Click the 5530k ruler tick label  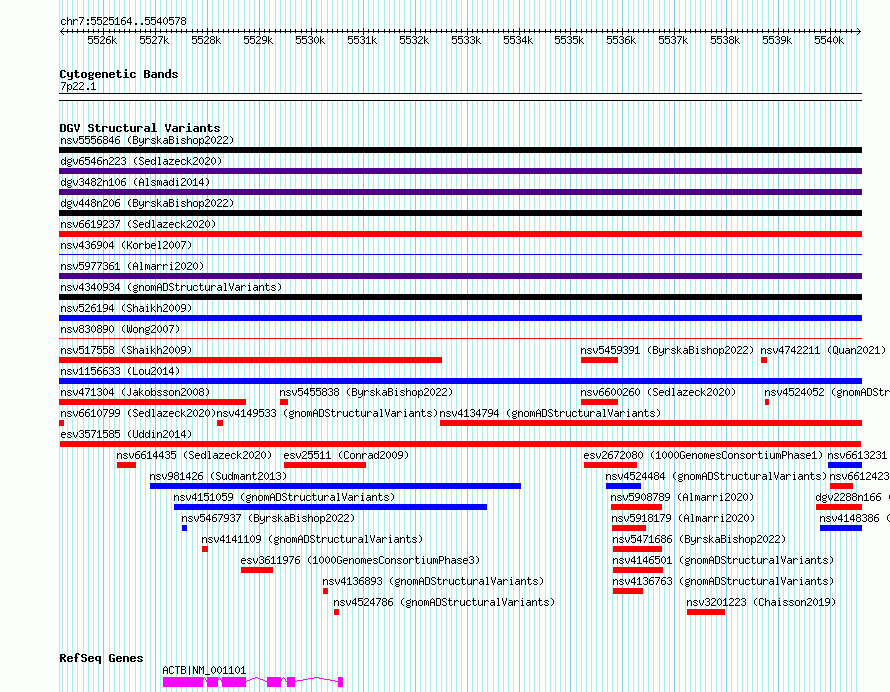pos(310,40)
